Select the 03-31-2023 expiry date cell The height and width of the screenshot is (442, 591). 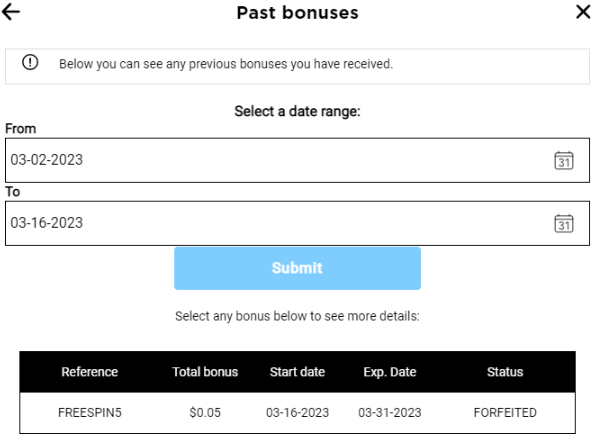[390, 413]
